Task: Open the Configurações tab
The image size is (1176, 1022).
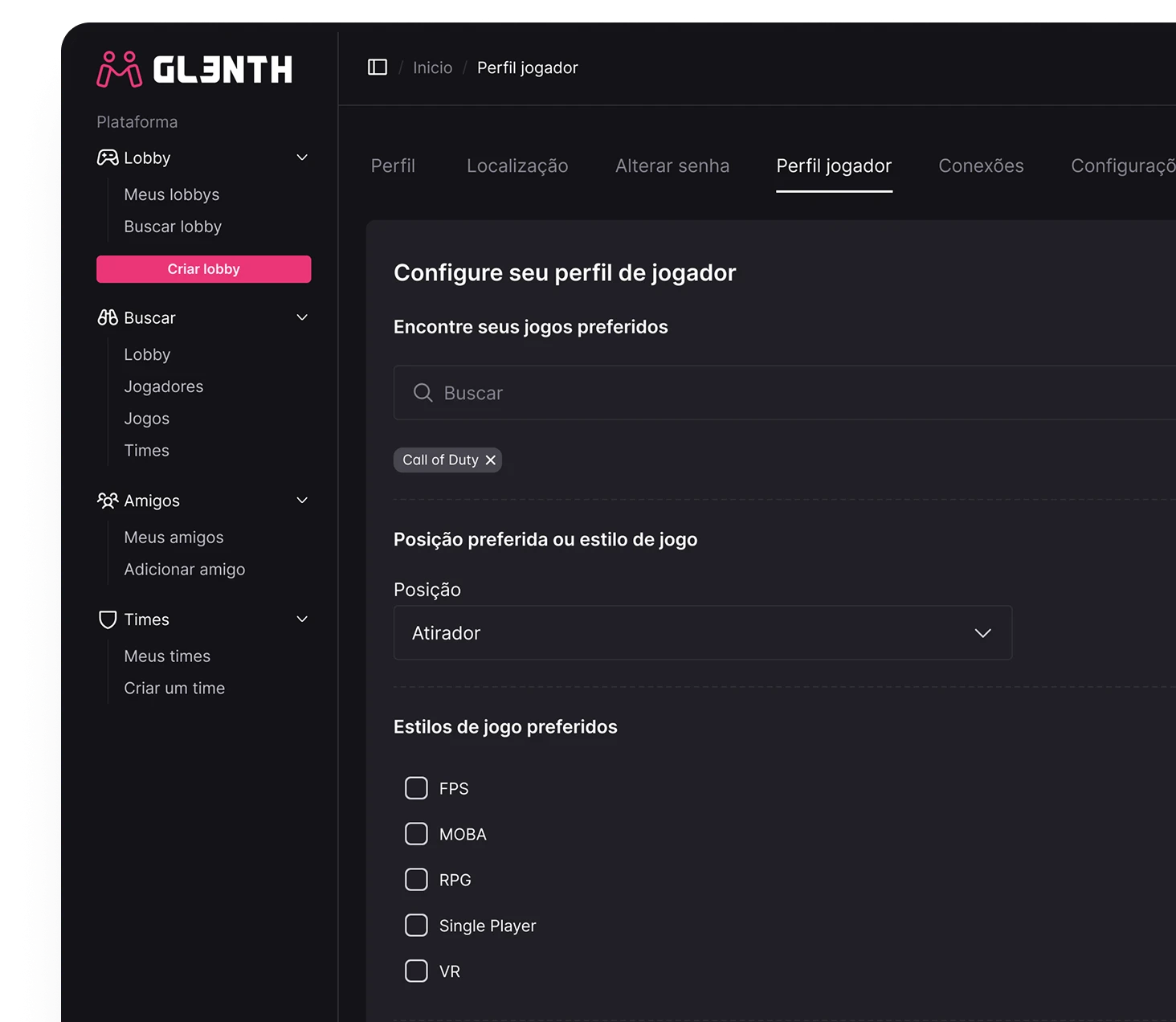Action: (x=1123, y=166)
